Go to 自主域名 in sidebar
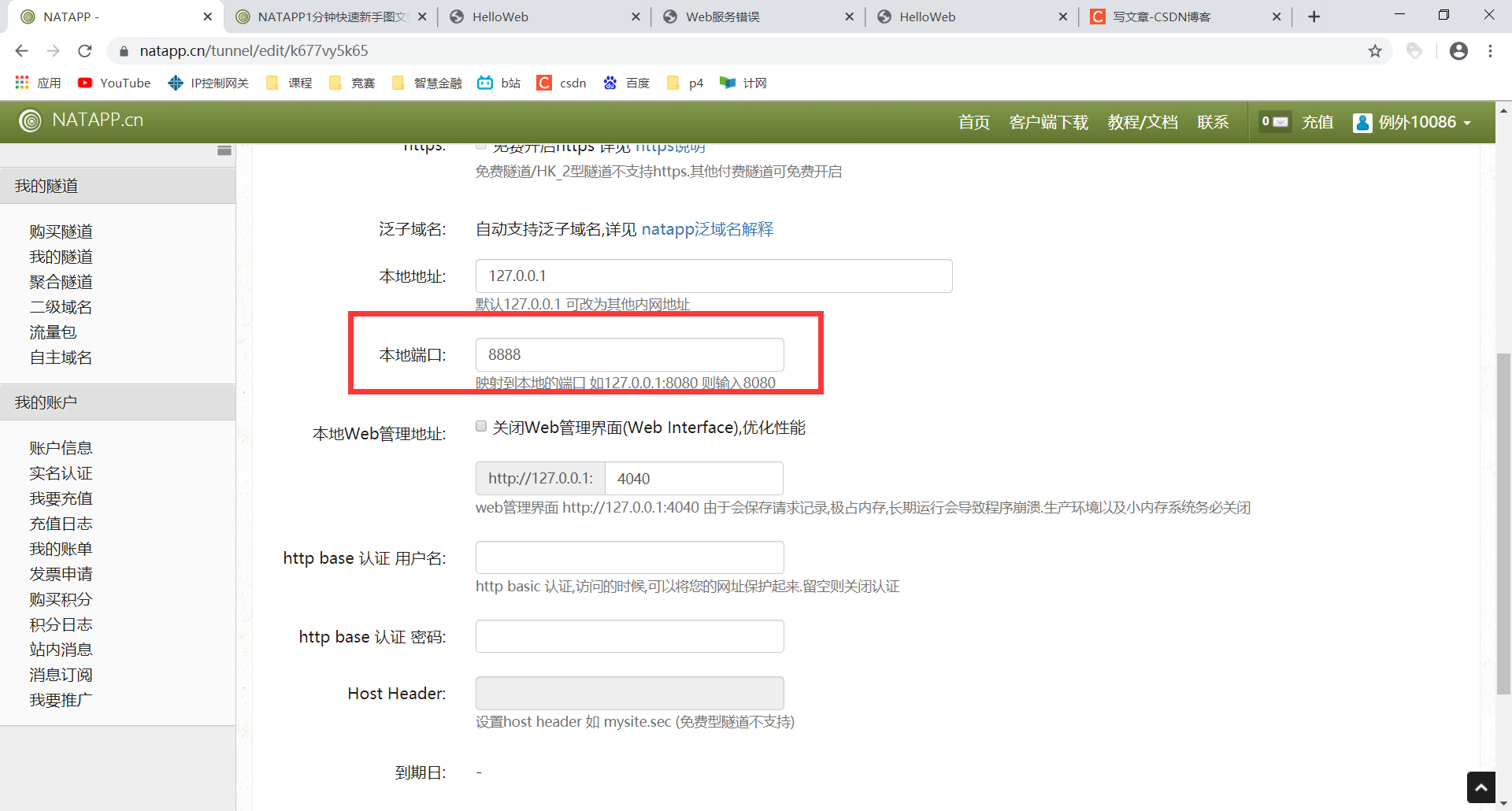This screenshot has height=811, width=1512. pyautogui.click(x=61, y=357)
